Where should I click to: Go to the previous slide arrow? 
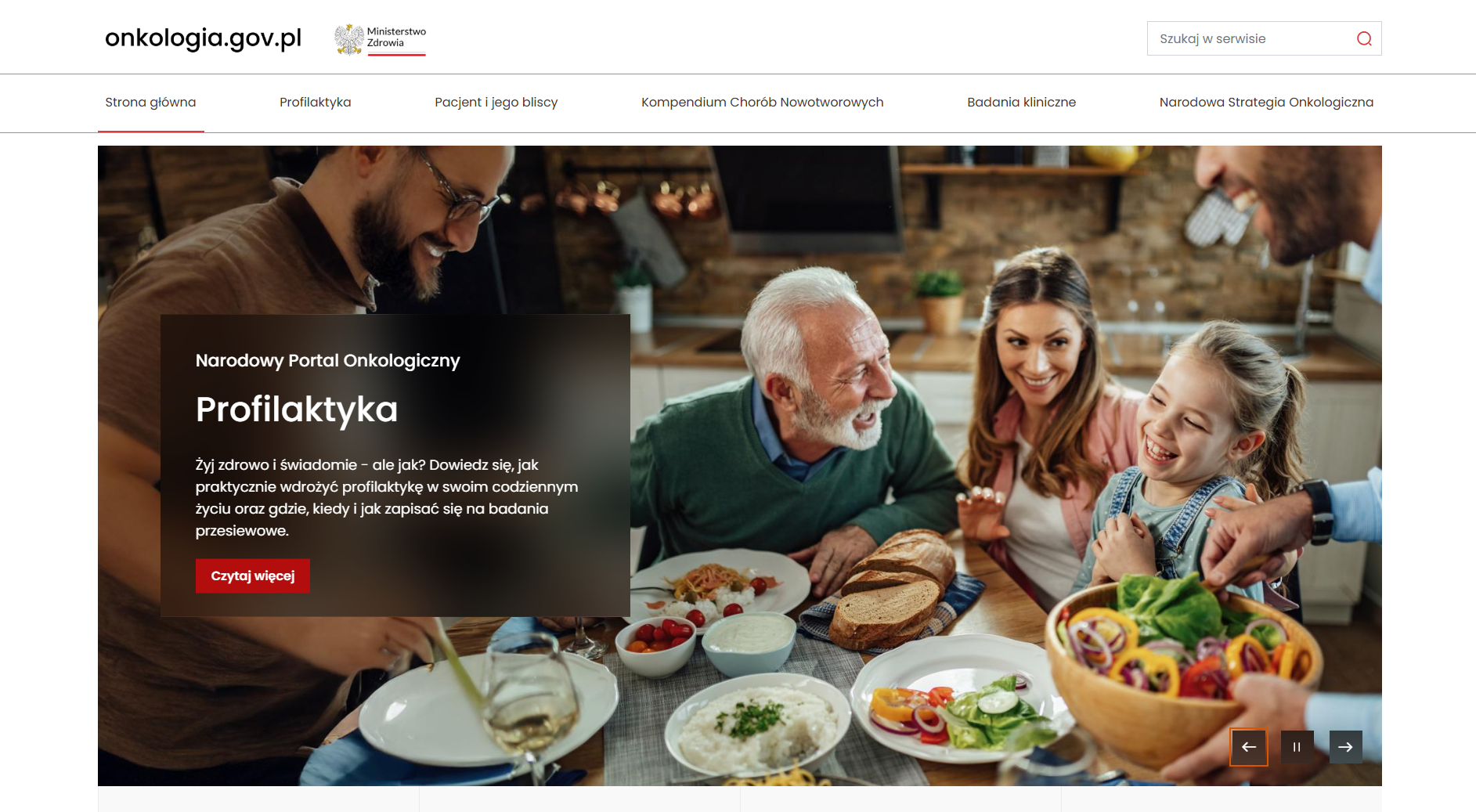click(x=1249, y=747)
